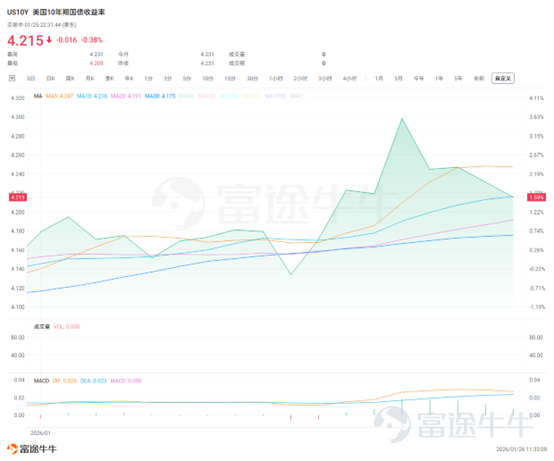The image size is (554, 461).
Task: Select the 1分 one-minute interval
Action: pyautogui.click(x=148, y=78)
